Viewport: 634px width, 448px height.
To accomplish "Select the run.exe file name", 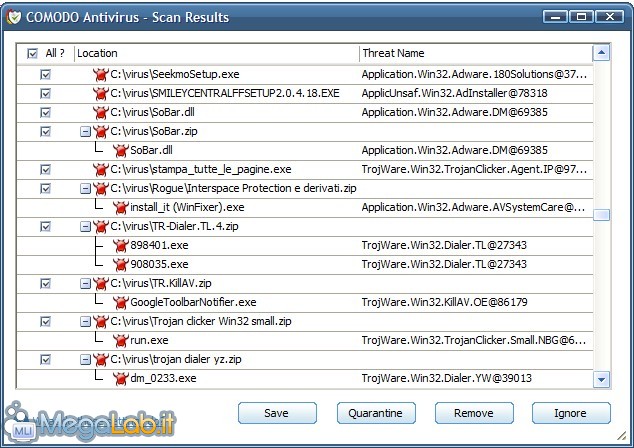I will click(x=149, y=340).
